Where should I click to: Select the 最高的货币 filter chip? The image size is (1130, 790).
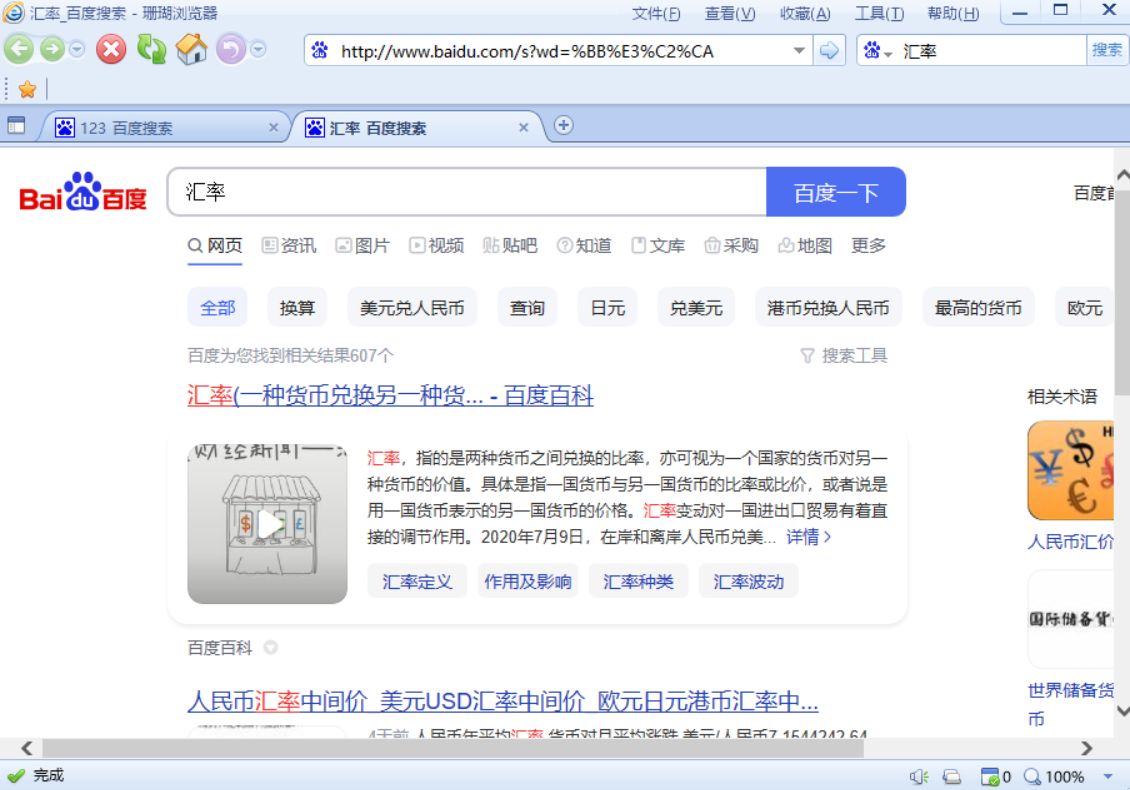[978, 308]
